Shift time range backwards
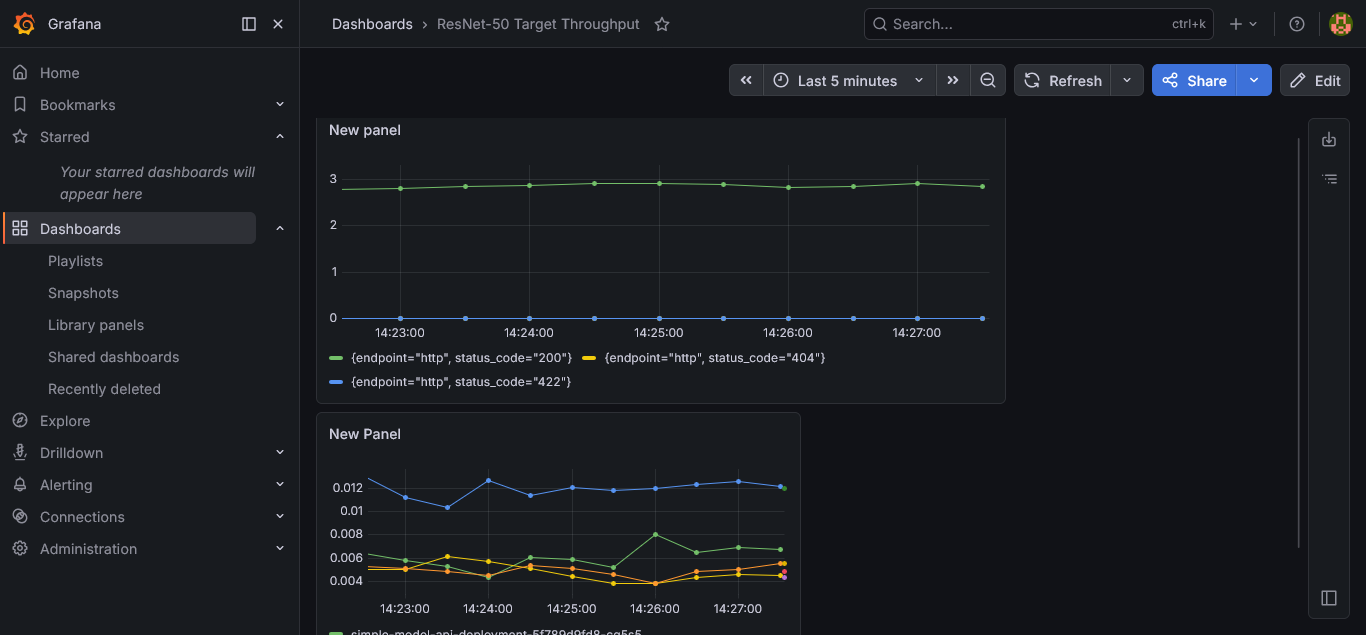 (x=746, y=81)
